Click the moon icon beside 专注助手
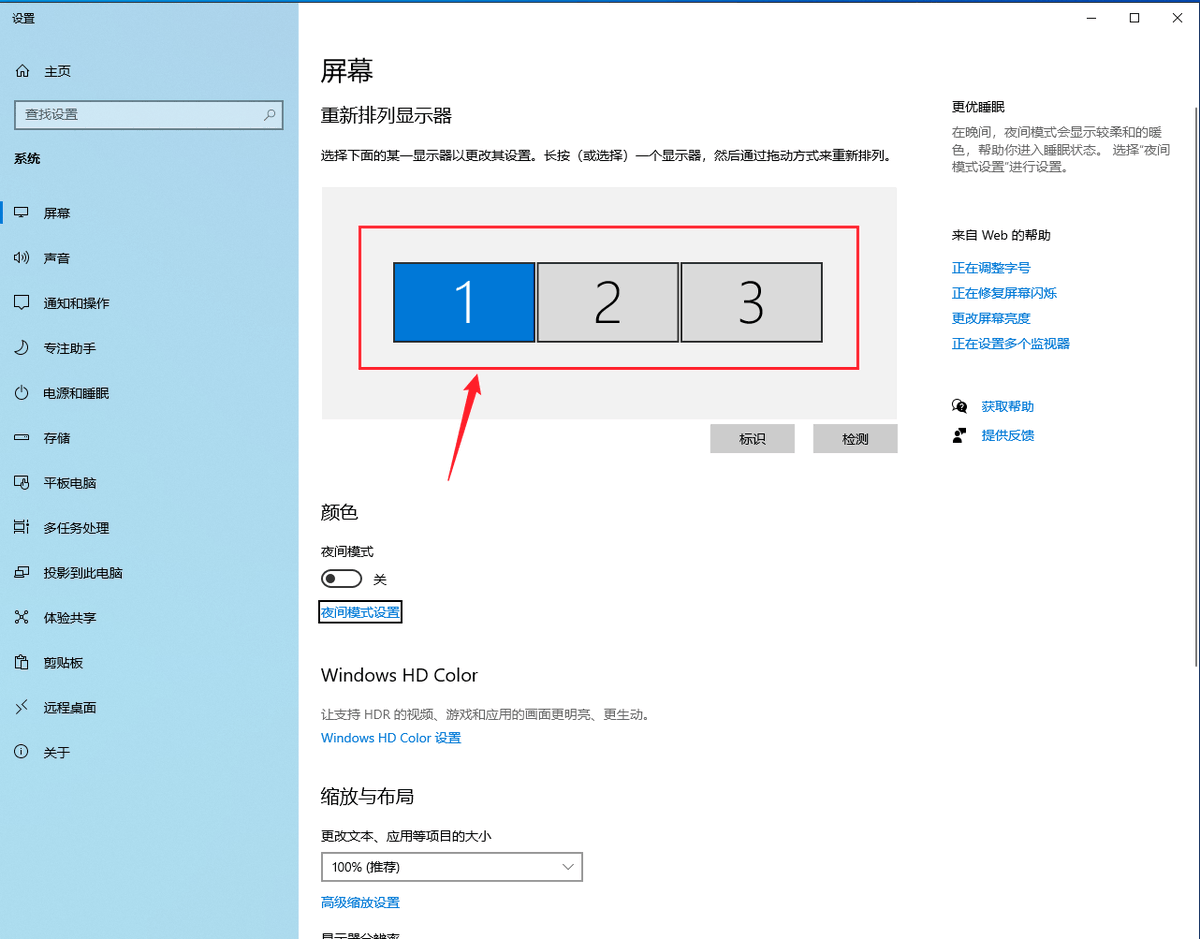 tap(22, 348)
